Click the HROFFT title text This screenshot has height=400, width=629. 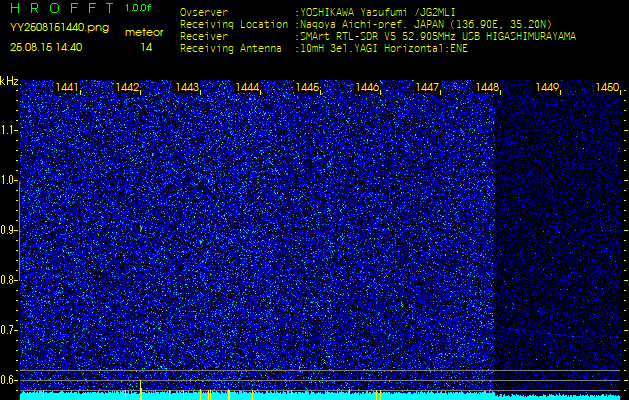coord(62,8)
